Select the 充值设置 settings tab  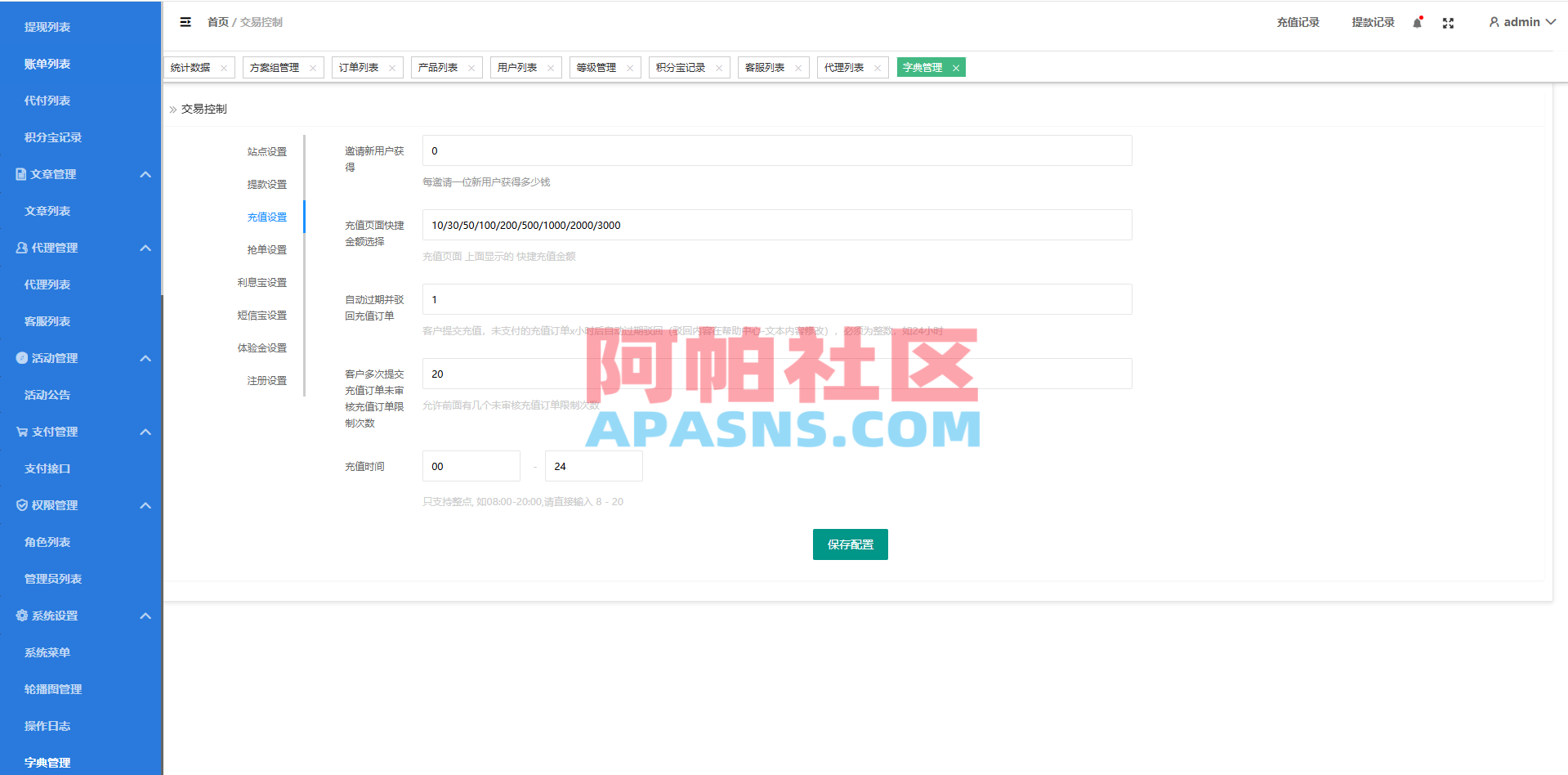267,217
